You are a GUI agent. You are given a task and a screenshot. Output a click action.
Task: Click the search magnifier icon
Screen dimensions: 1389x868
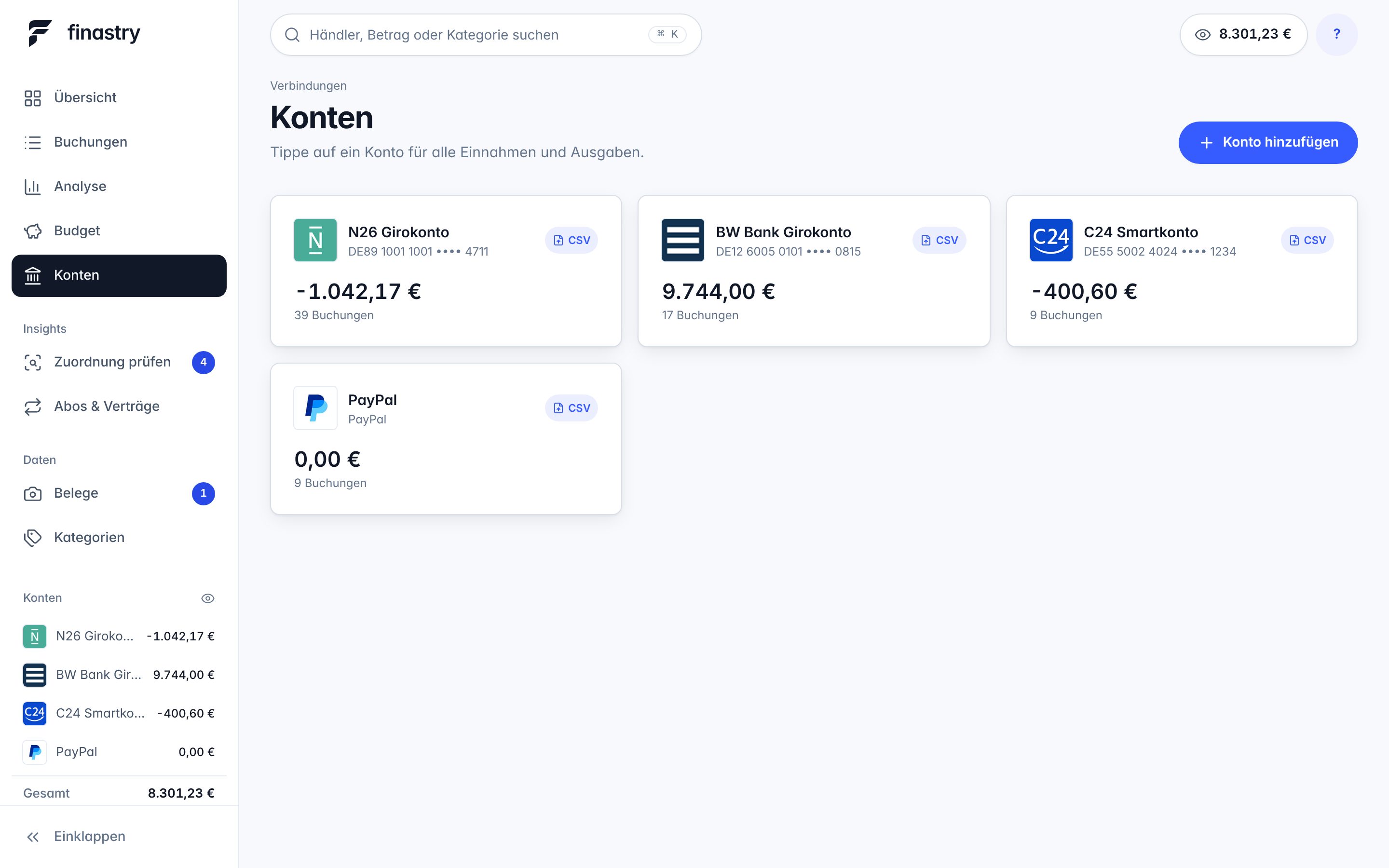click(x=292, y=35)
